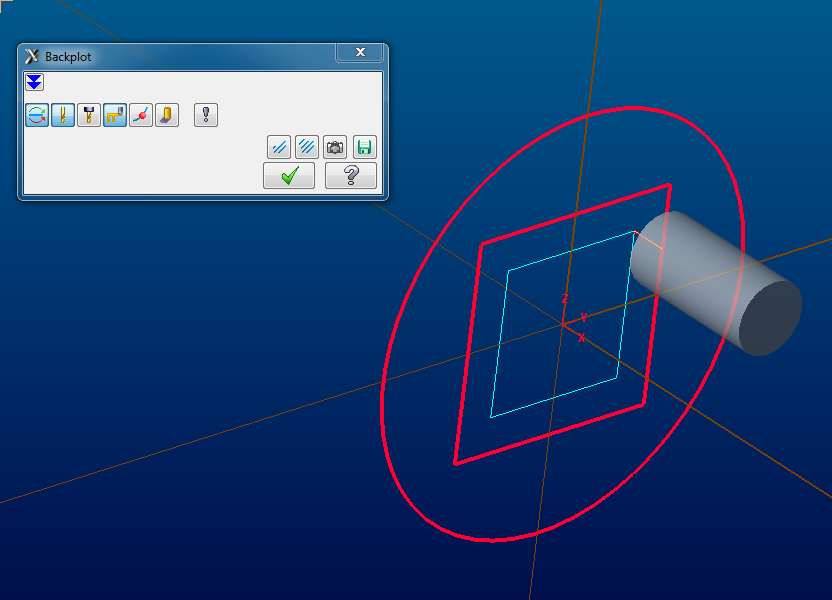Toggle the display rapid moves icon
The height and width of the screenshot is (600, 832).
click(x=115, y=115)
